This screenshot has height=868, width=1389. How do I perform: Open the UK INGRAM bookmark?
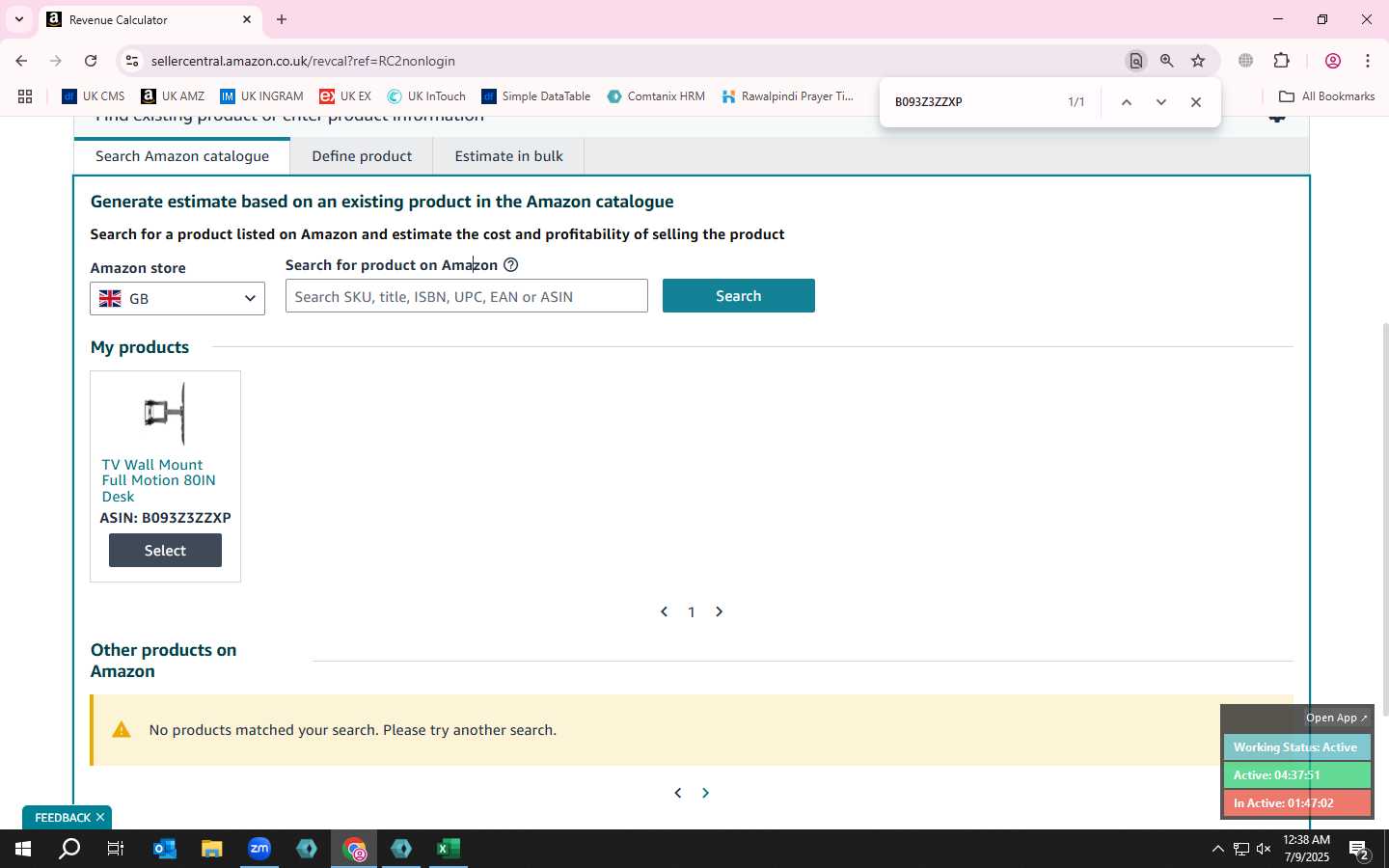[x=261, y=96]
